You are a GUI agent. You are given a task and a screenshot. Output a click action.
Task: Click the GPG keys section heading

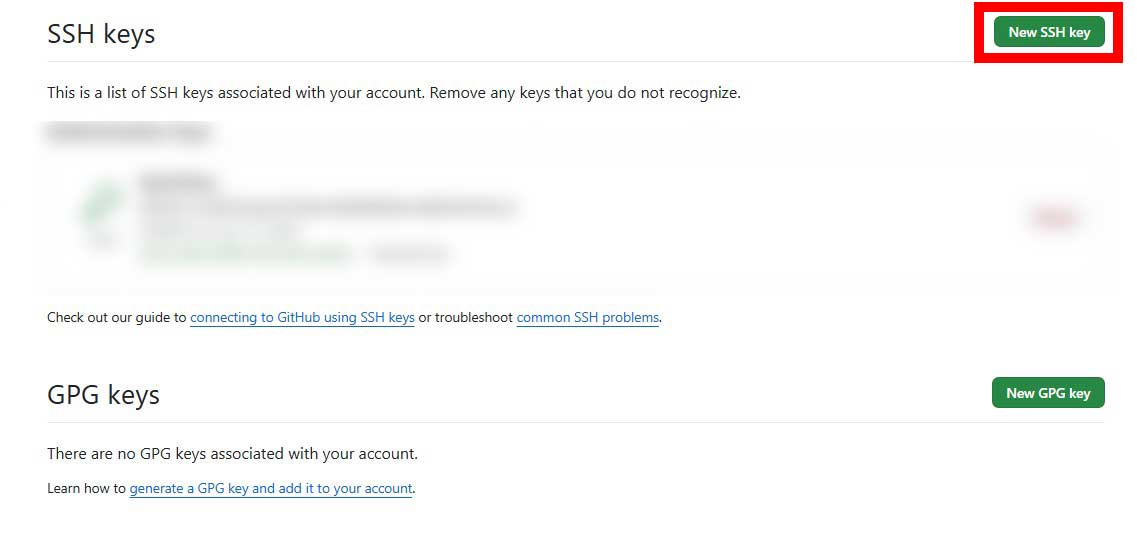coord(103,395)
